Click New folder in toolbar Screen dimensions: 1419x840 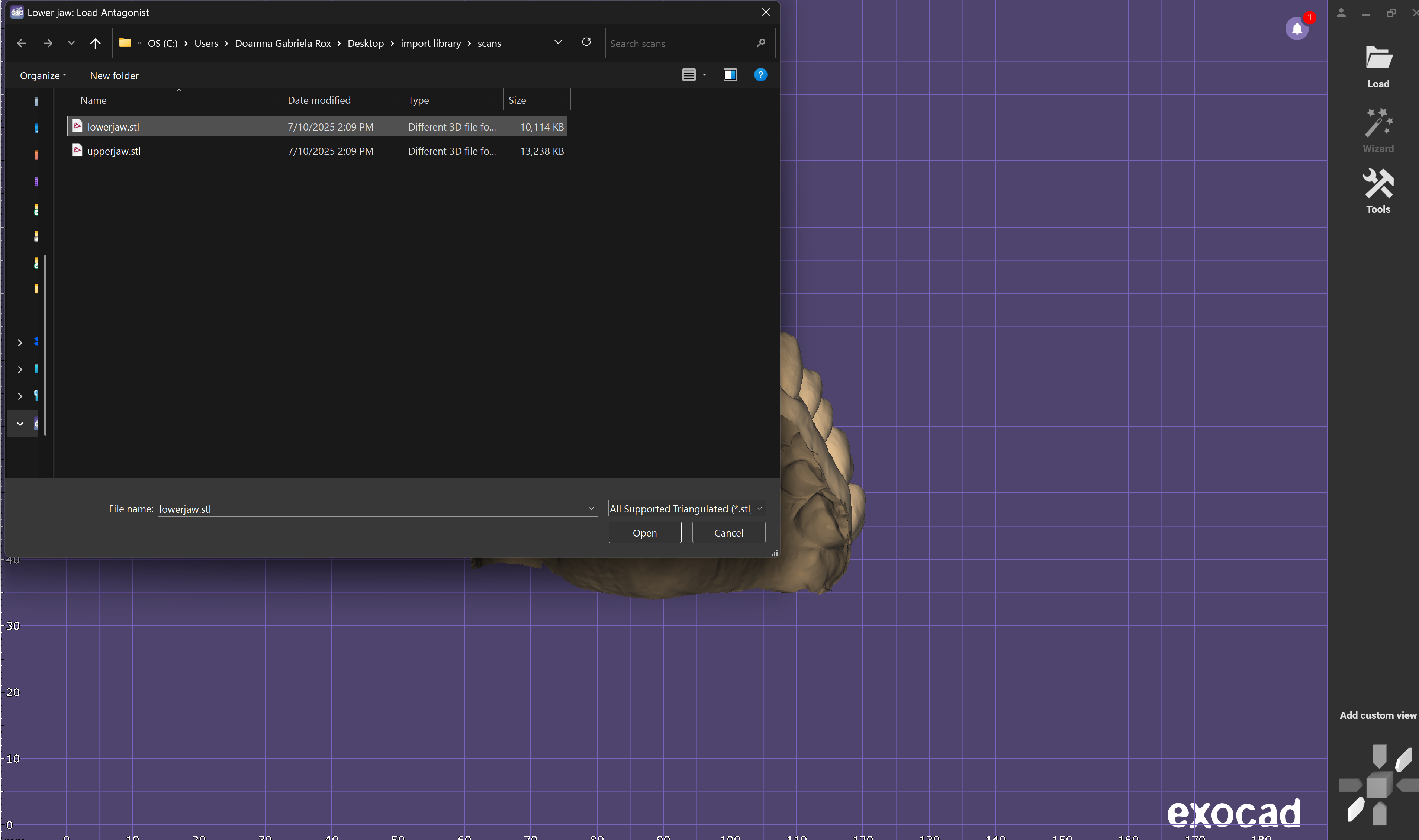(114, 76)
